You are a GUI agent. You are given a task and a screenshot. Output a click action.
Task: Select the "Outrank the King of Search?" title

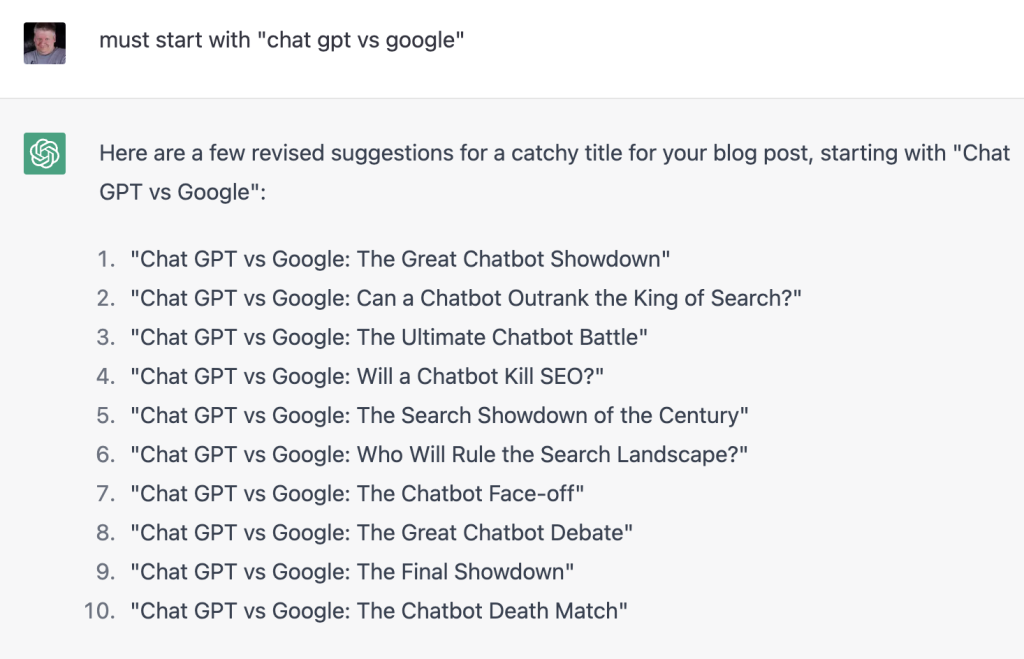click(466, 298)
